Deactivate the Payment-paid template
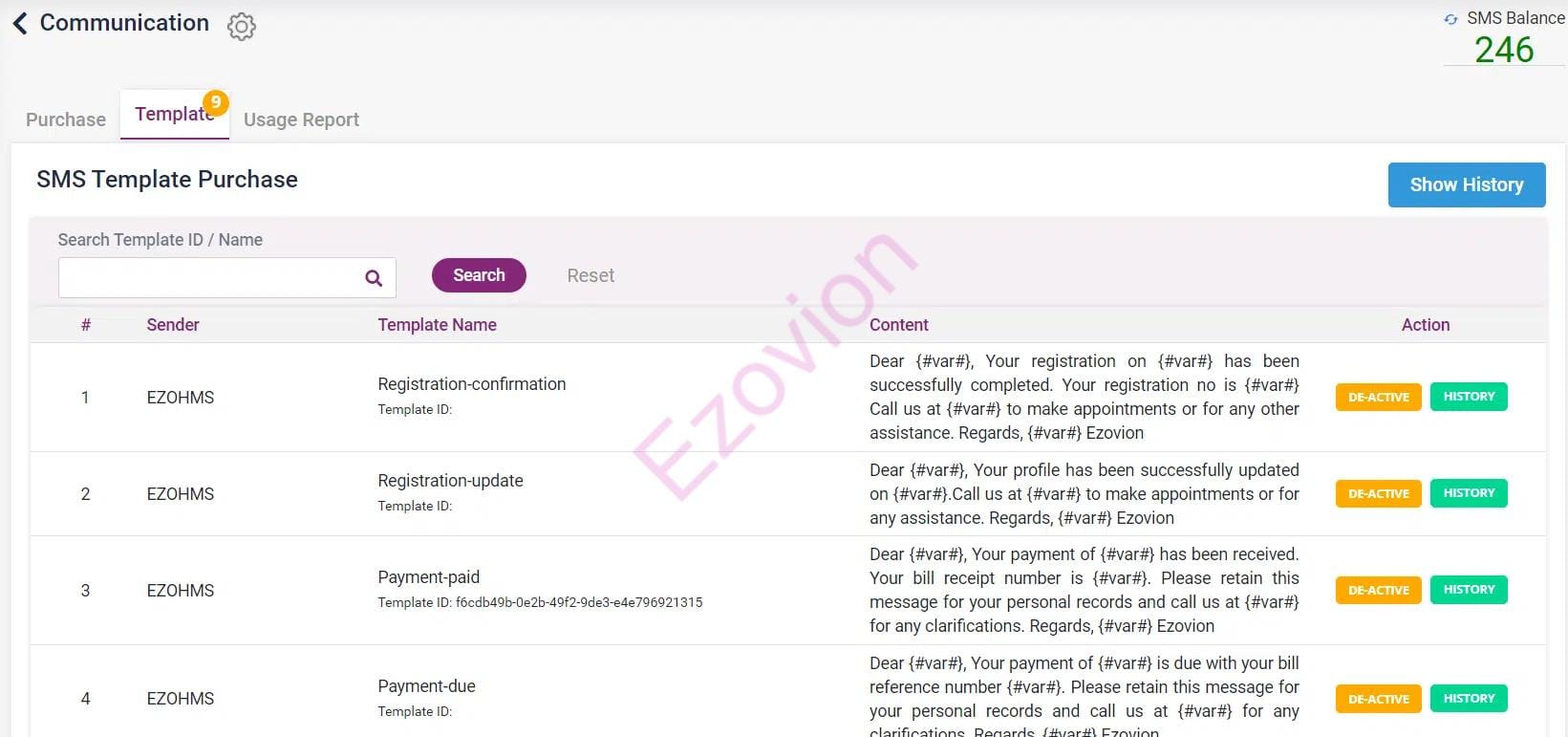The height and width of the screenshot is (737, 1568). pos(1378,591)
